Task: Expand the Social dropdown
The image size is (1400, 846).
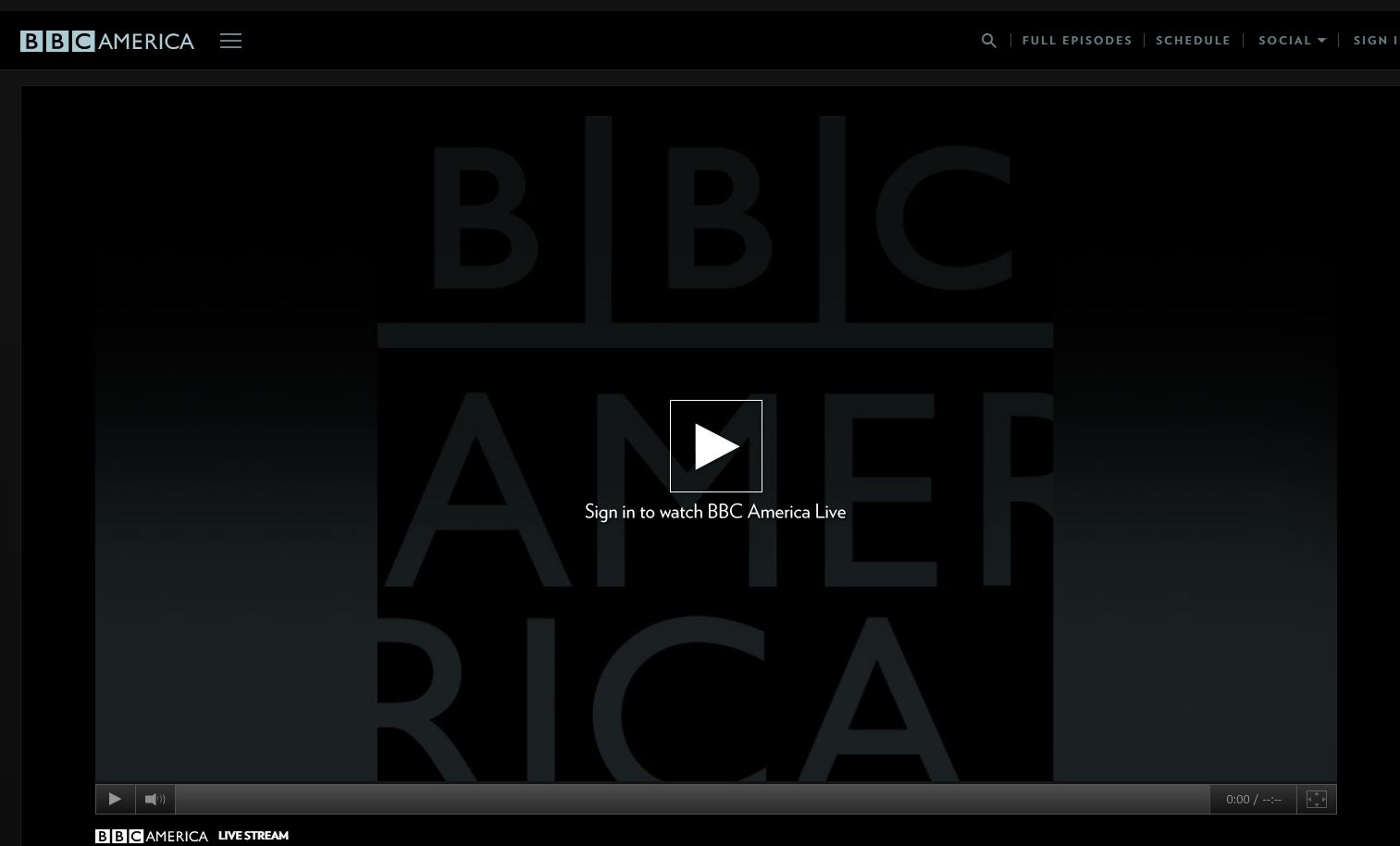Action: pos(1292,41)
